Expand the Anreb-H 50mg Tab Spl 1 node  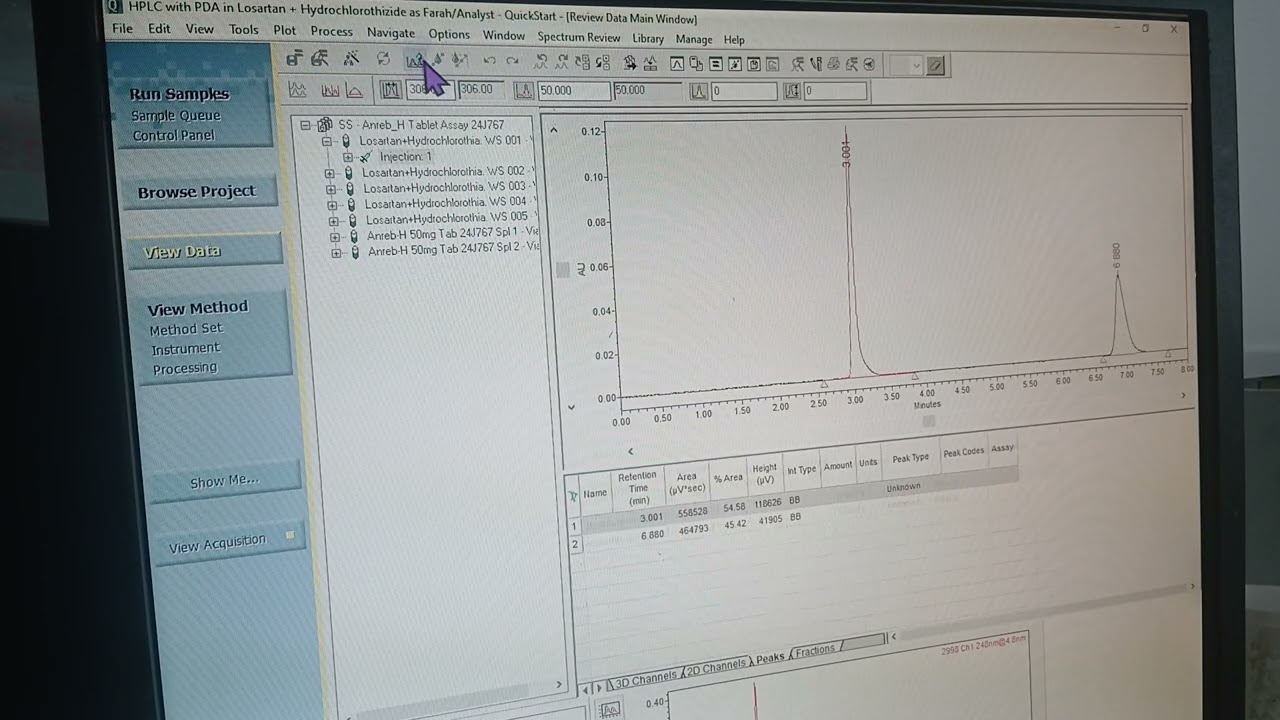pyautogui.click(x=334, y=237)
